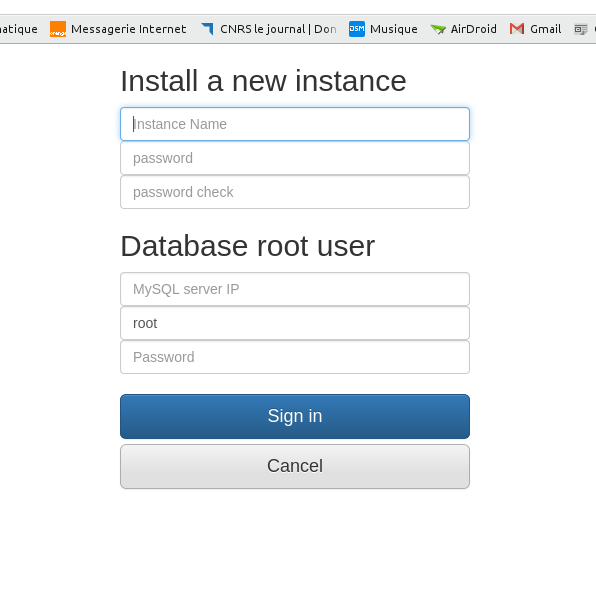Screen dimensions: 596x594
Task: Open the AirDroid bookmark
Action: (x=463, y=29)
